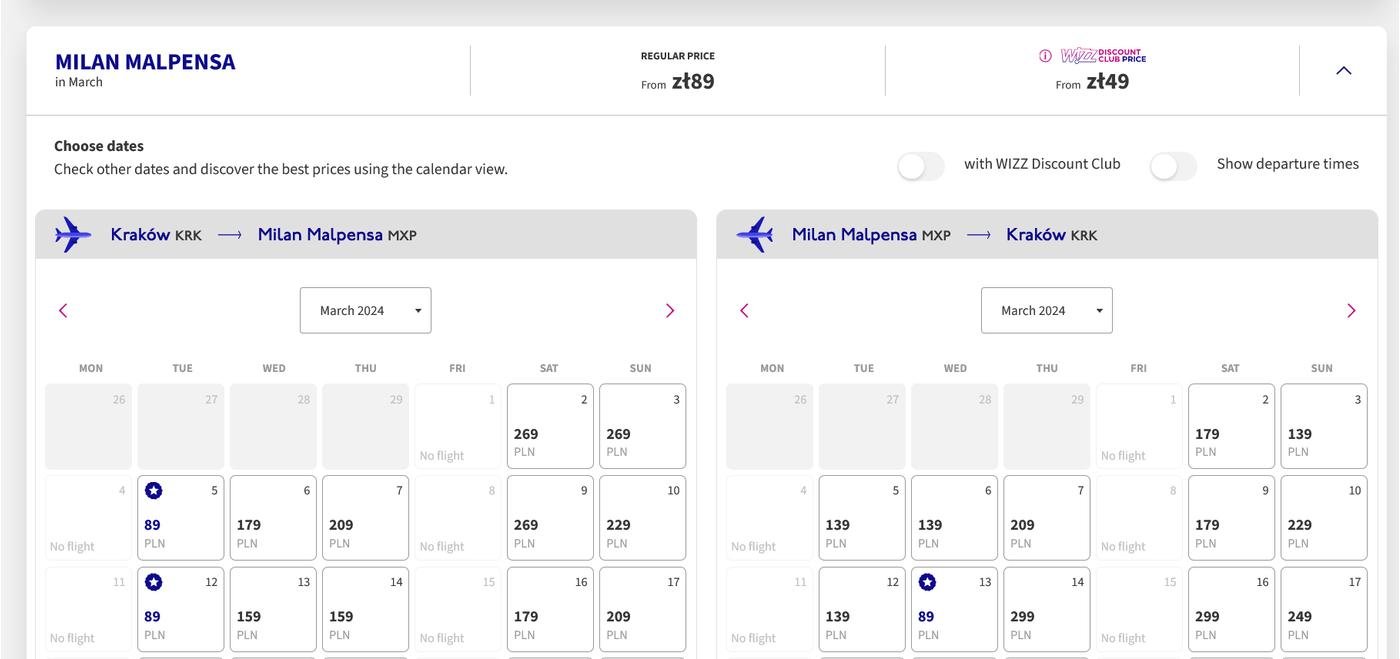Screen dimensions: 1400x659
Task: Enable the with WIZZ Discount Club toggle
Action: coord(921,166)
